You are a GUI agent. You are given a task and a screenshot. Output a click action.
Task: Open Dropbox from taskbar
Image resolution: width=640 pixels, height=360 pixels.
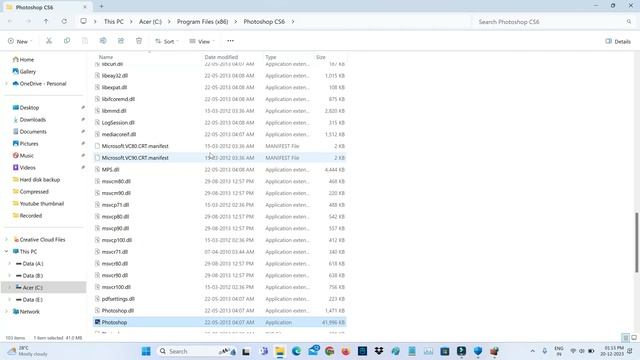point(379,351)
